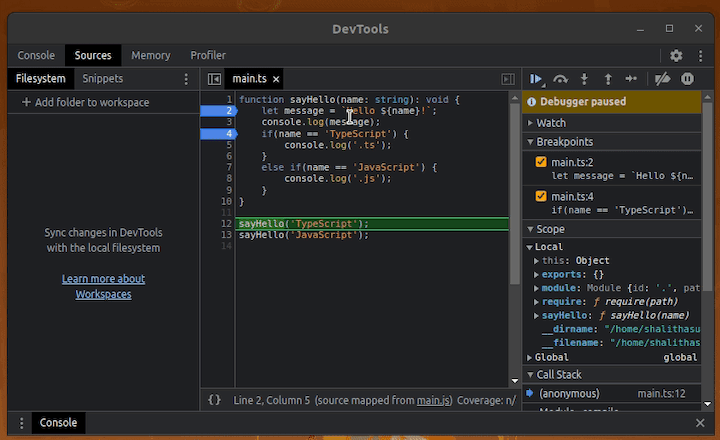Hide the navigator sidebar icon

(214, 79)
